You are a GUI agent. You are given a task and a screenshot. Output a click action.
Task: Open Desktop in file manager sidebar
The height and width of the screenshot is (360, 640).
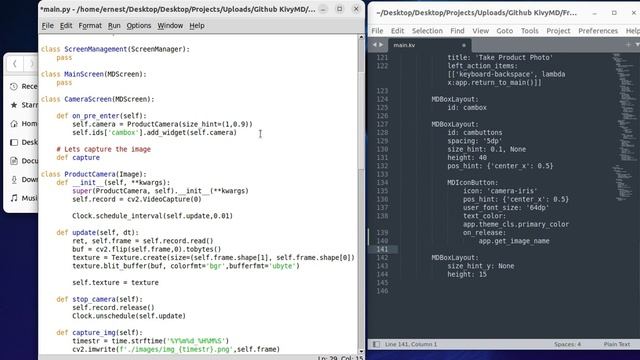[x=24, y=142]
